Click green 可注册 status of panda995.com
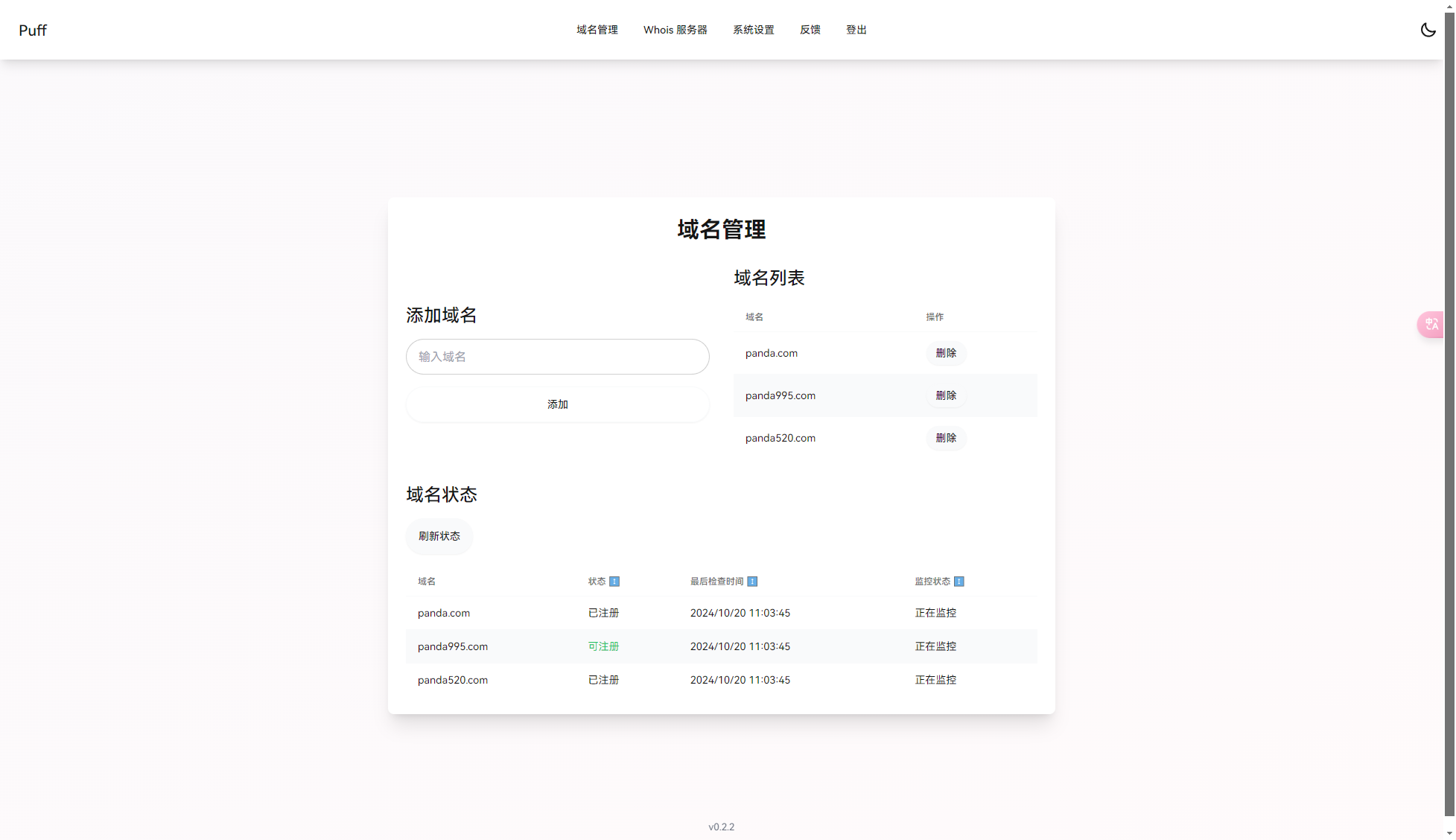The height and width of the screenshot is (840, 1456). (604, 646)
